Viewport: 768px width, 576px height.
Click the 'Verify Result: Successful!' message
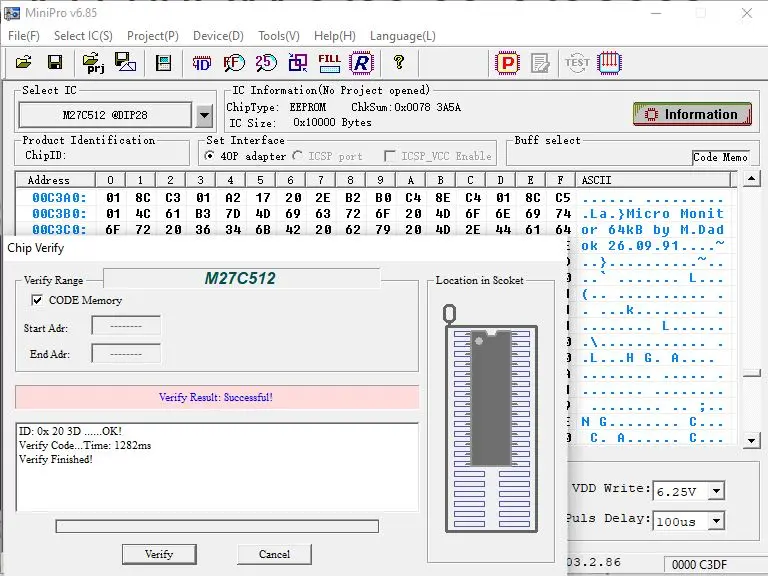point(217,397)
